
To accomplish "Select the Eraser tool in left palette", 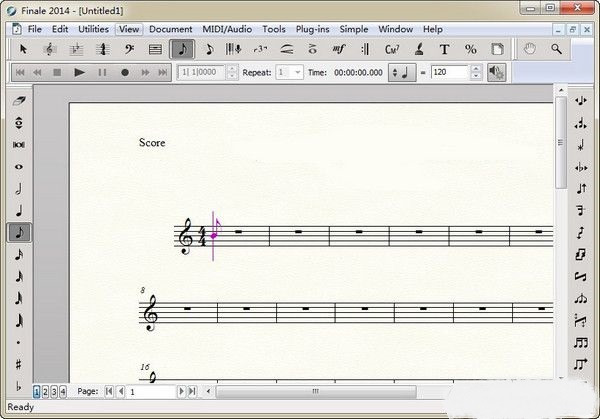I will [20, 100].
